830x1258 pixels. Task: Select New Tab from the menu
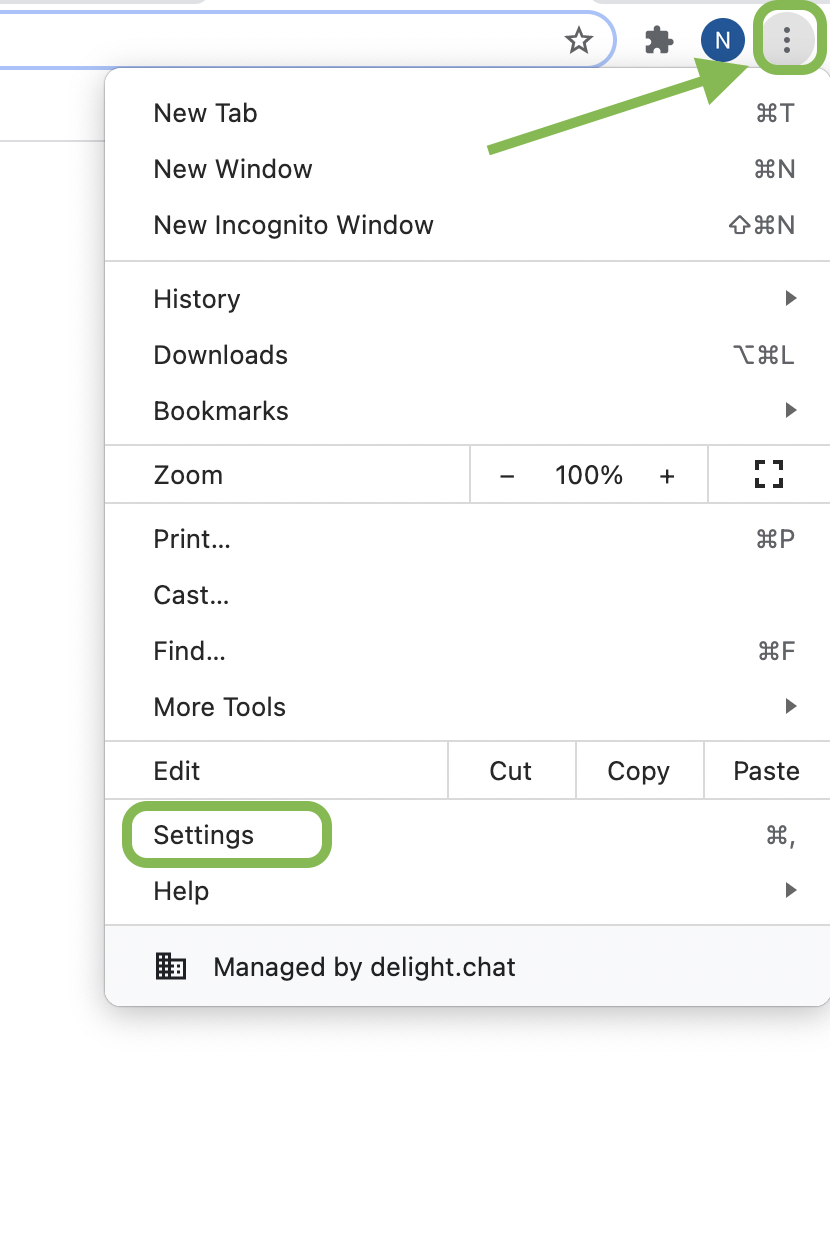click(206, 113)
